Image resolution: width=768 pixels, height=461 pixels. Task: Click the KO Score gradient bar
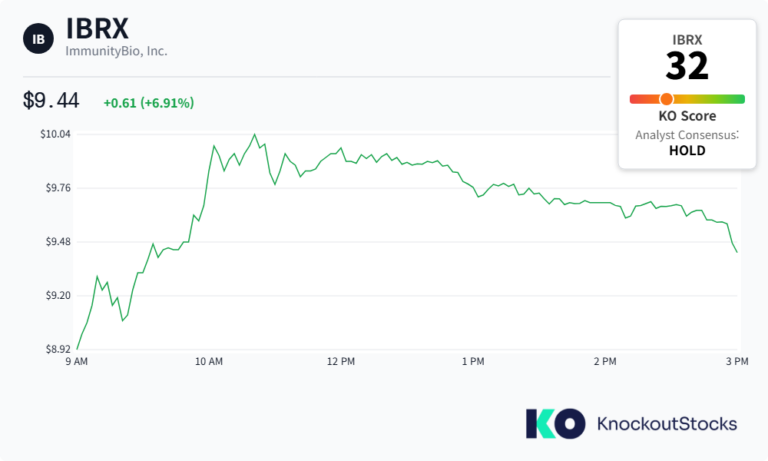[687, 99]
